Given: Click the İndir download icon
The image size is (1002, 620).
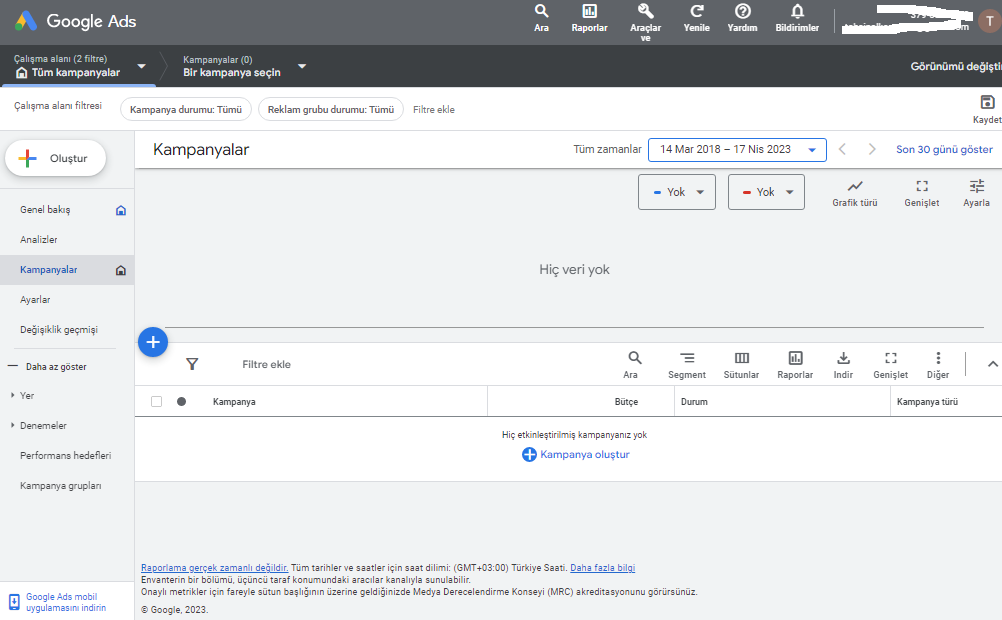Looking at the screenshot, I should [843, 364].
